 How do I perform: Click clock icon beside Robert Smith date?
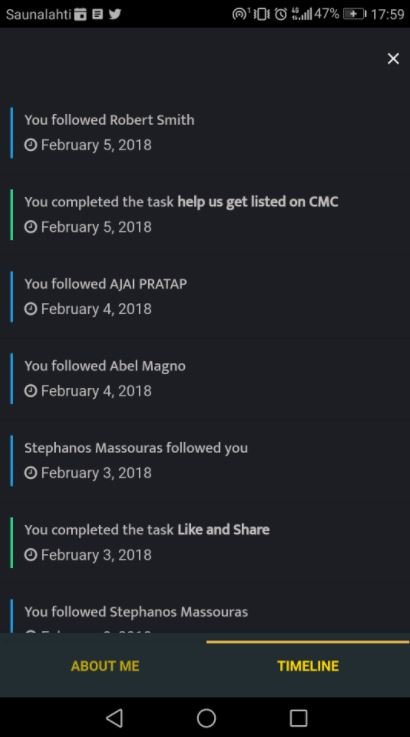(x=31, y=145)
